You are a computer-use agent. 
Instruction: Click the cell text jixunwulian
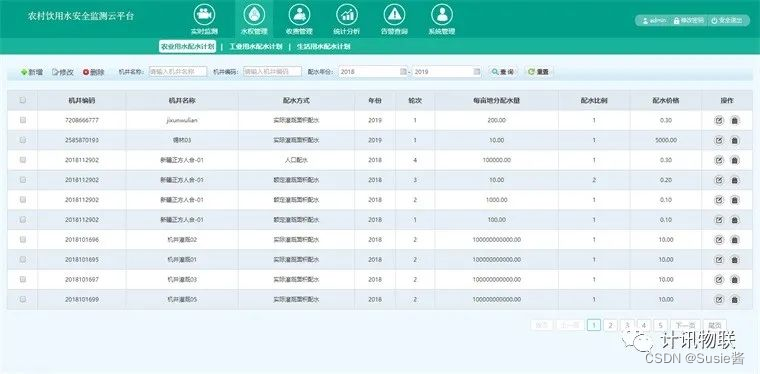[182, 120]
